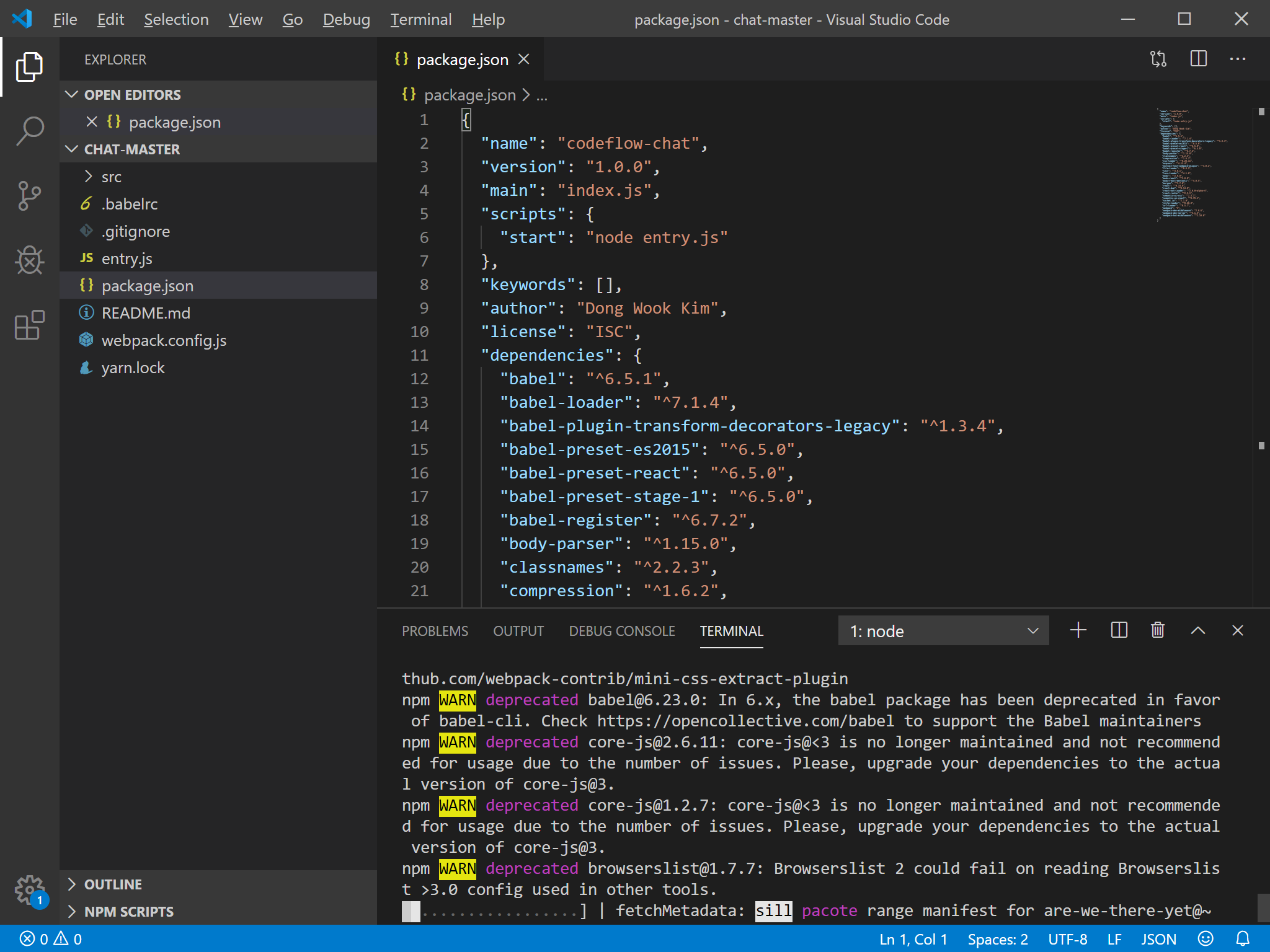Click line number 11 in gutter
1270x952 pixels.
point(419,355)
